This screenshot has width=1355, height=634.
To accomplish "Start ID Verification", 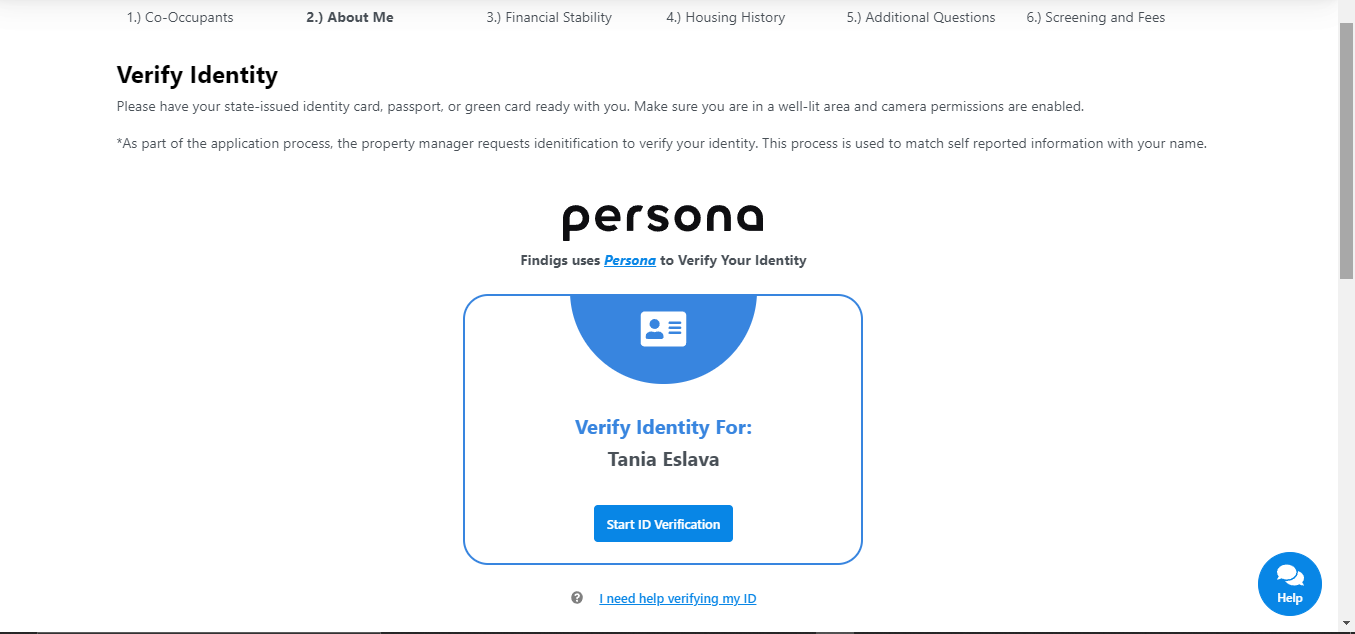I will click(663, 524).
